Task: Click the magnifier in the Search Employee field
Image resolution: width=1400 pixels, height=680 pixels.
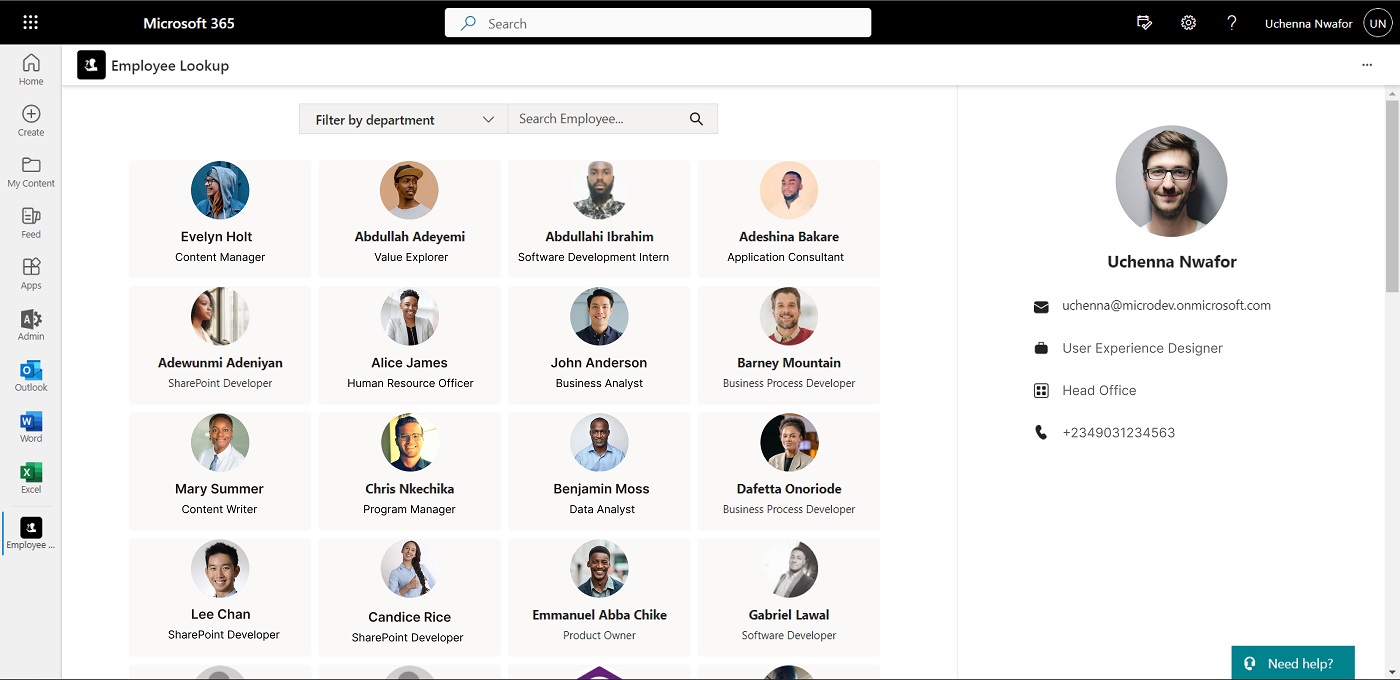Action: 696,118
